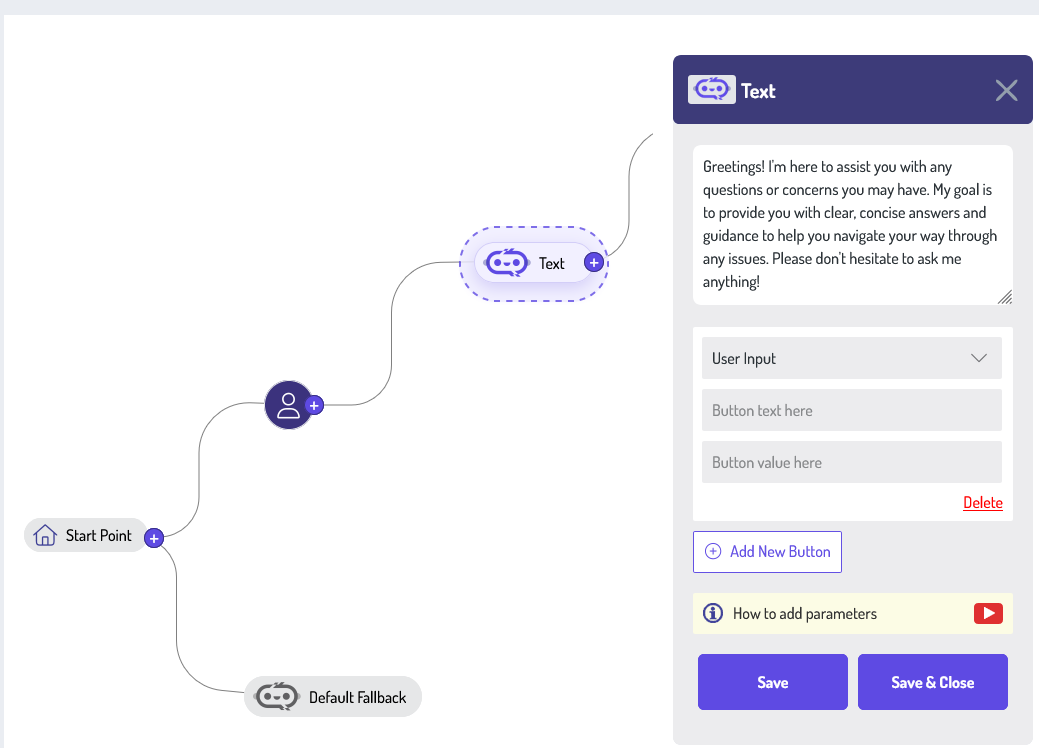This screenshot has height=748, width=1039.
Task: Play the YouTube tutorial video icon
Action: tap(988, 613)
